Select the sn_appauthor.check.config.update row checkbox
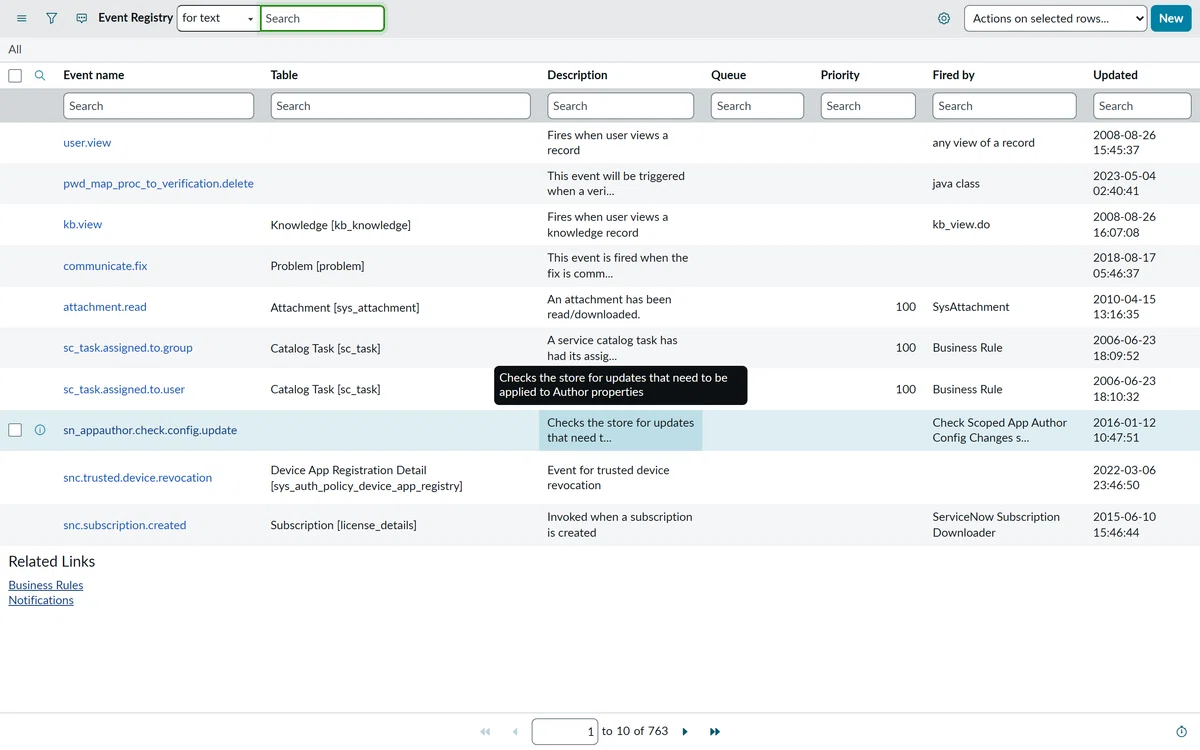1200x750 pixels. click(x=15, y=430)
